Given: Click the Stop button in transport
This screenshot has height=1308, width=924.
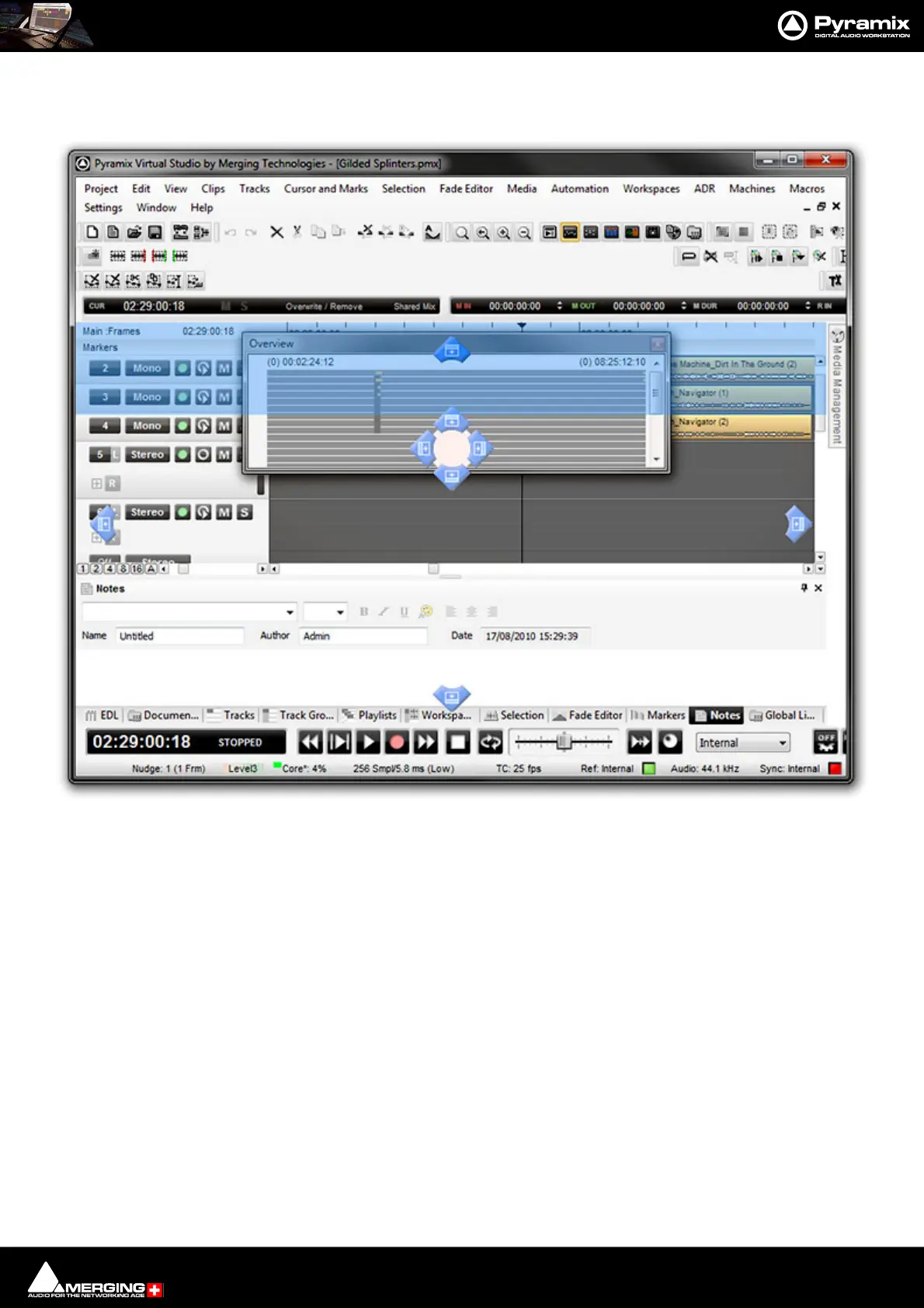Looking at the screenshot, I should [458, 742].
